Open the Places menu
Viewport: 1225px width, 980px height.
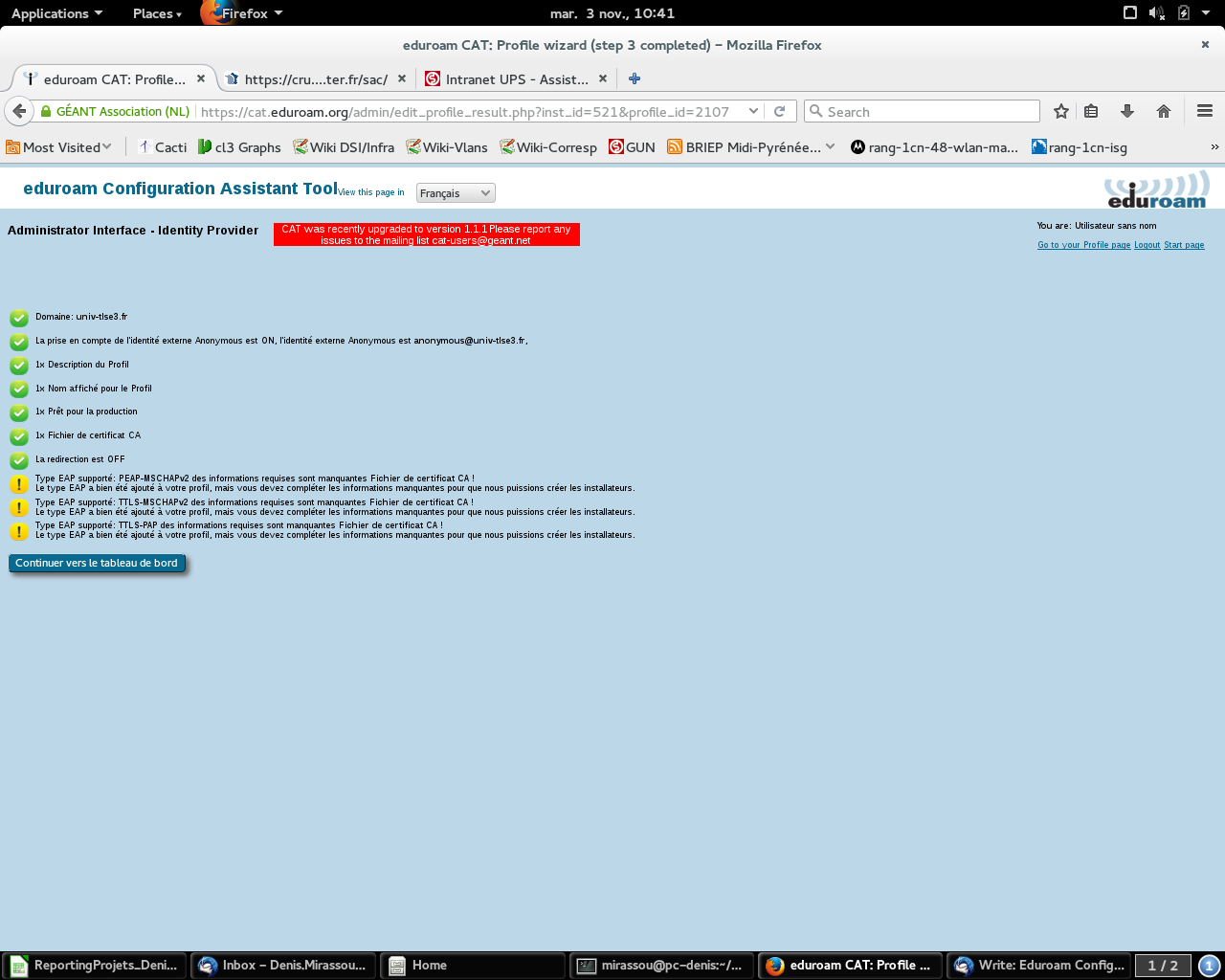tap(157, 12)
